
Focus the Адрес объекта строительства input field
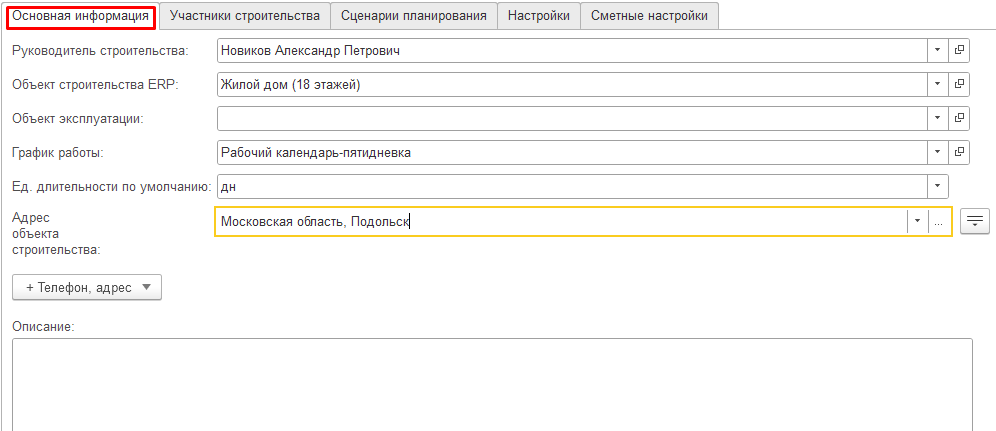[x=560, y=222]
